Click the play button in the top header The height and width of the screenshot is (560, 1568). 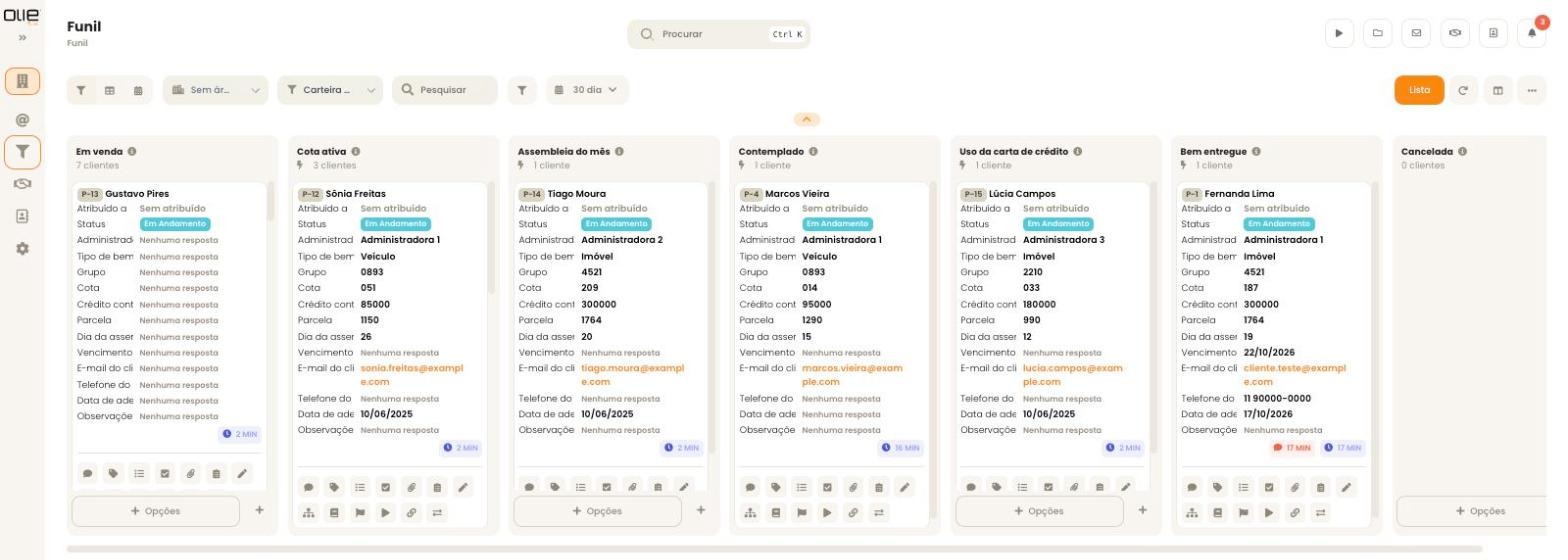click(1339, 33)
